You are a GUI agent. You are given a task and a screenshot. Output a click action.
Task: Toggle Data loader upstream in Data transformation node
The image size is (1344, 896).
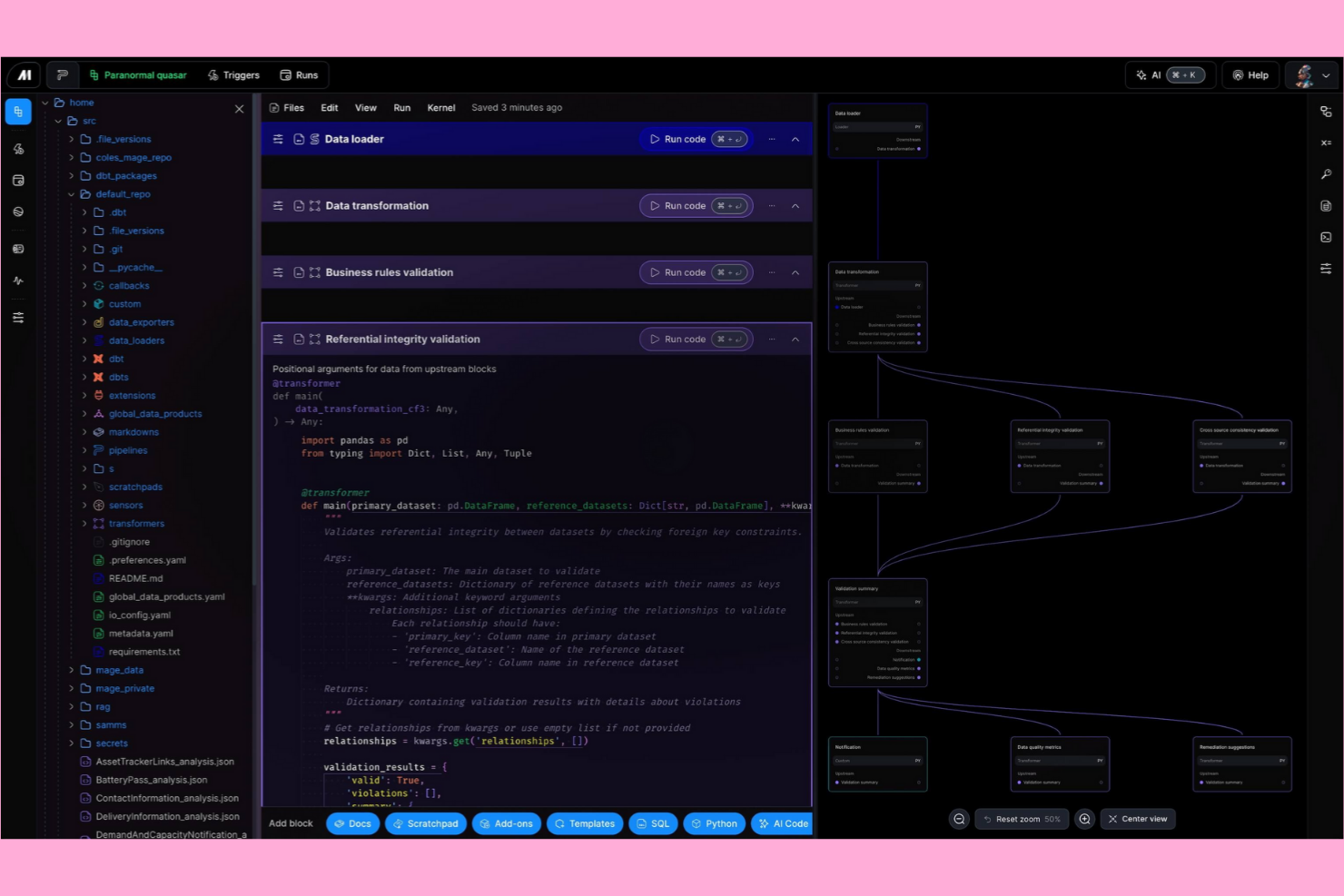click(x=837, y=307)
